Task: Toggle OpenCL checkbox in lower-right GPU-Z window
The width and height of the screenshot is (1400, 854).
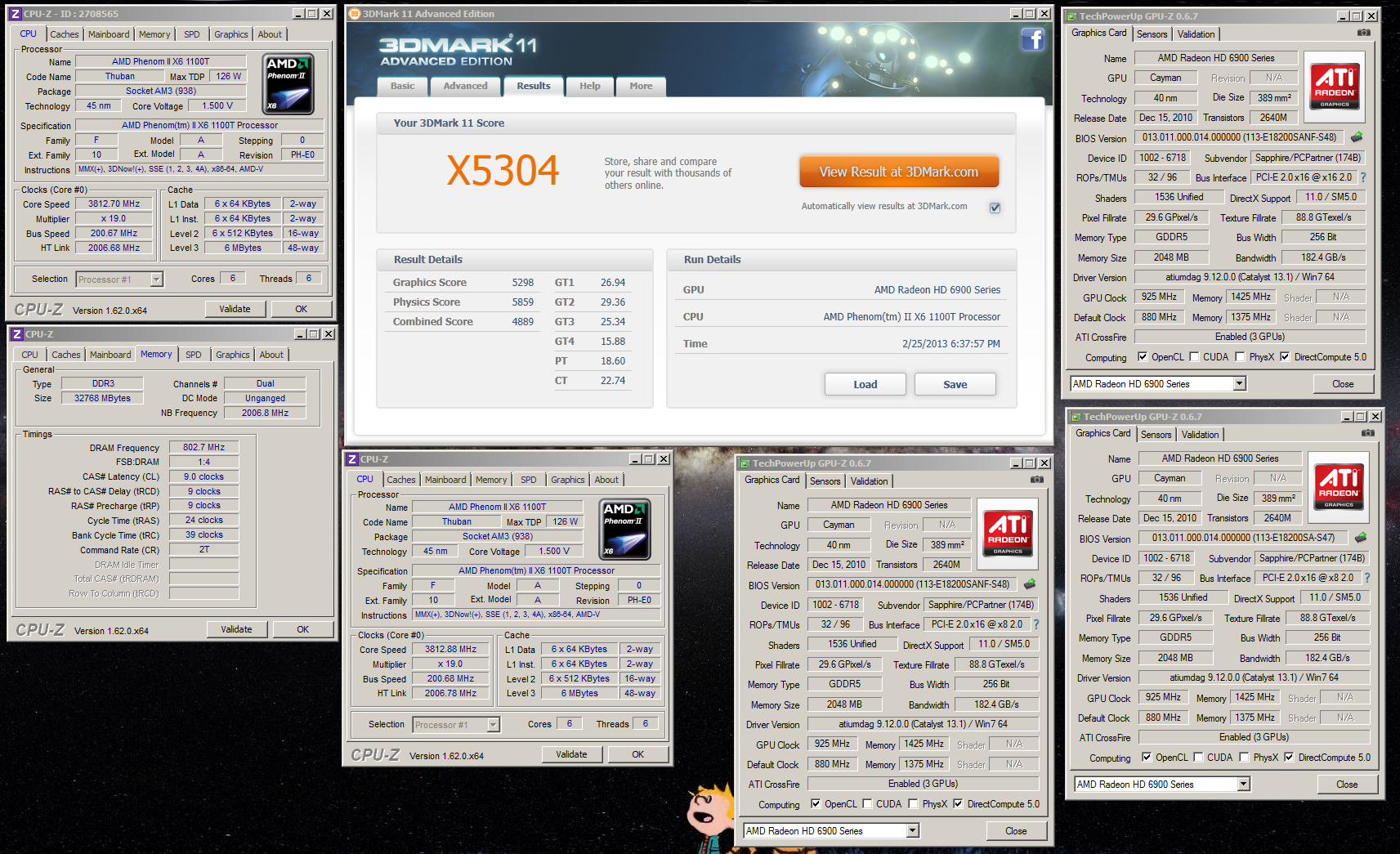Action: point(1147,758)
